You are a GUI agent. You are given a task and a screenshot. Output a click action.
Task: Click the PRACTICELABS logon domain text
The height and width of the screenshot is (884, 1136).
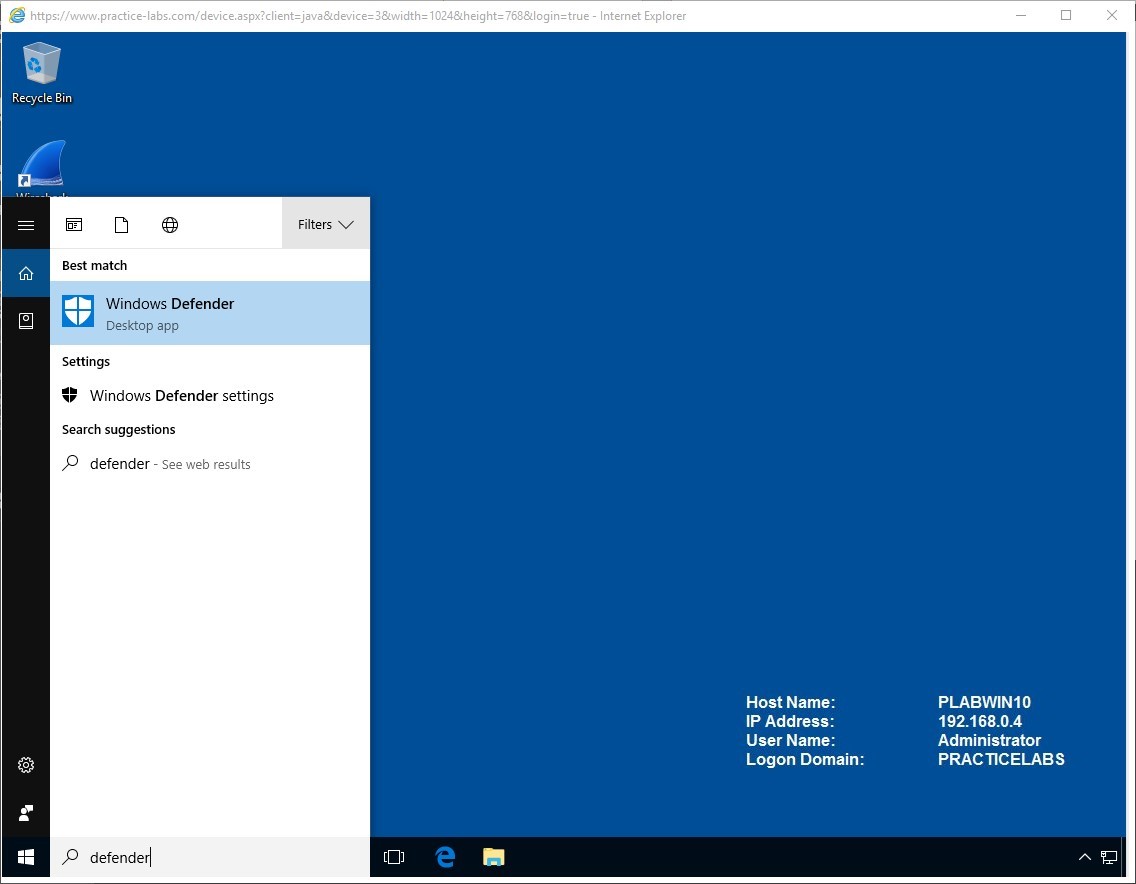[1001, 759]
